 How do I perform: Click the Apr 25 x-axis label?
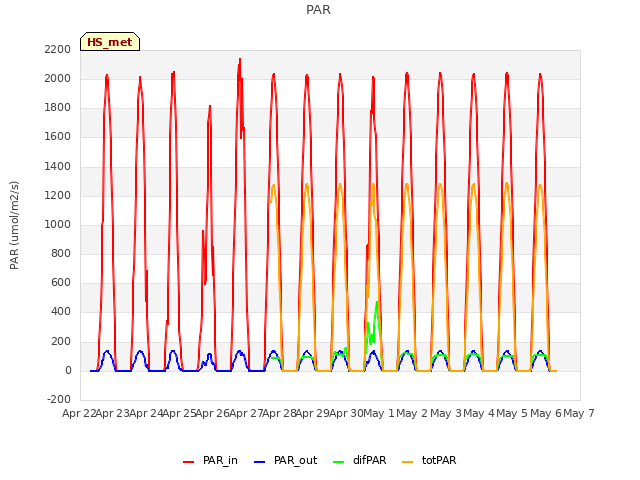point(179,414)
